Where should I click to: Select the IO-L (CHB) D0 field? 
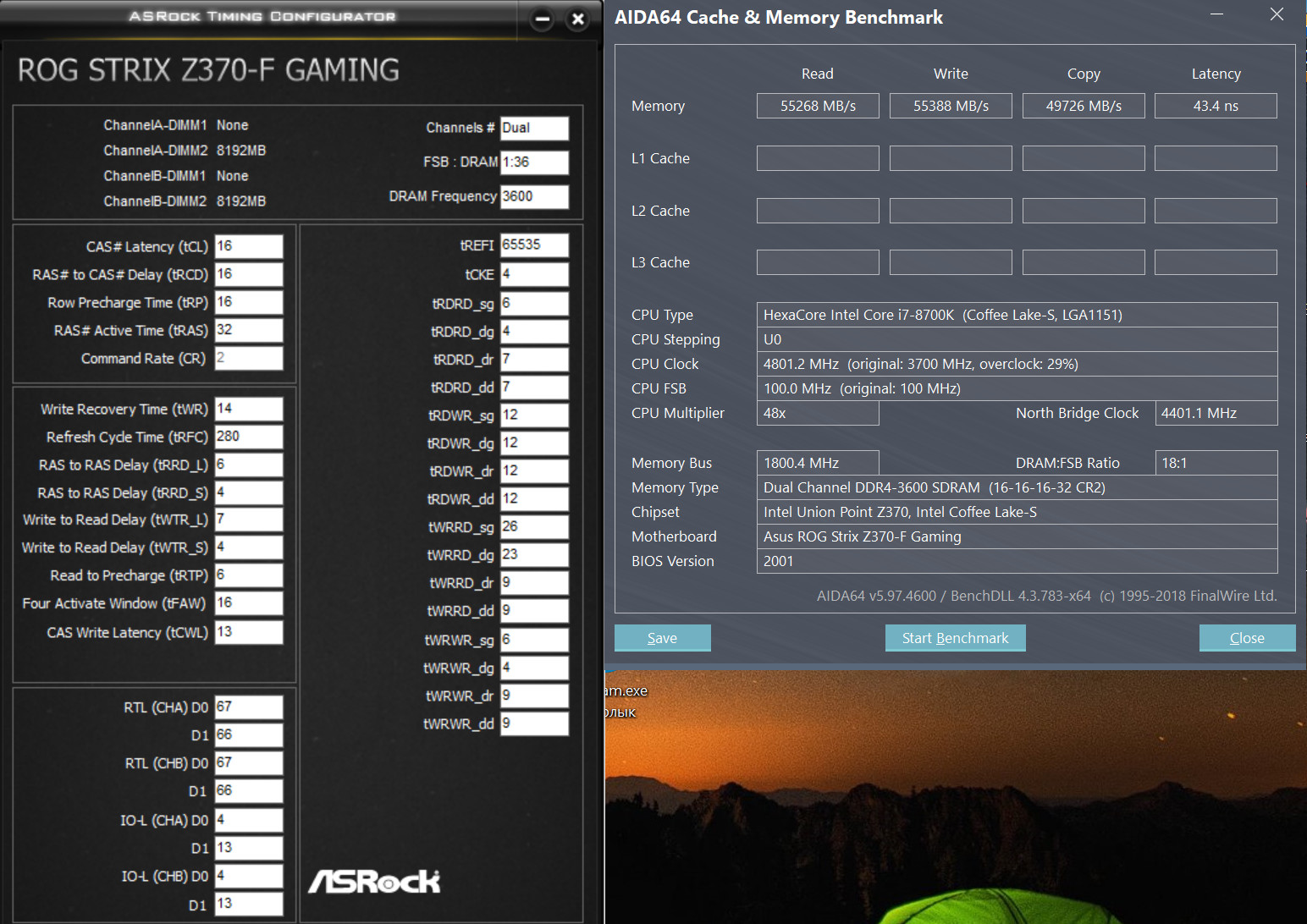(x=249, y=876)
